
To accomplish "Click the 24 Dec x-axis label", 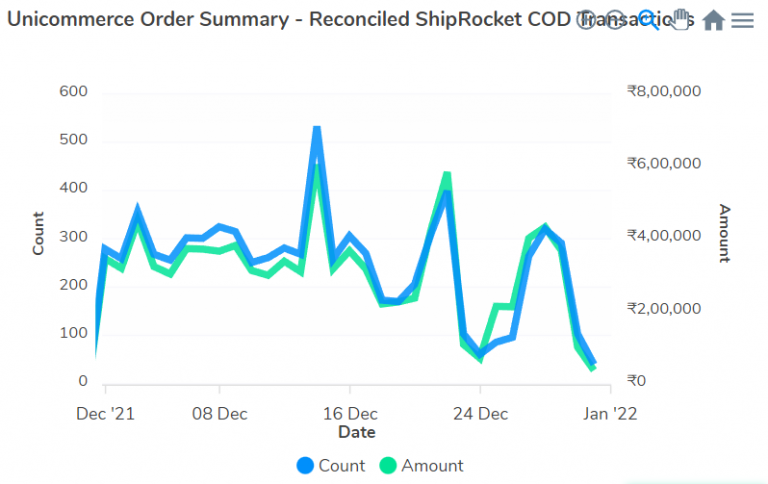I will (480, 413).
